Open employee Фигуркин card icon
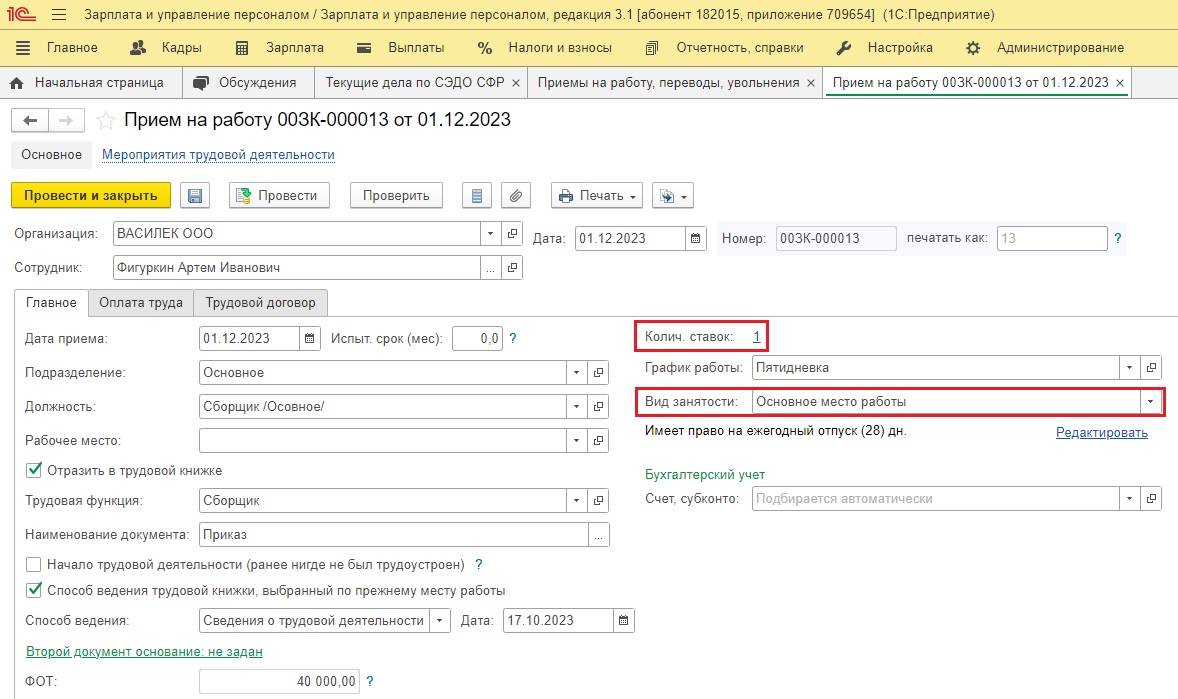Image resolution: width=1178 pixels, height=699 pixels. tap(512, 268)
